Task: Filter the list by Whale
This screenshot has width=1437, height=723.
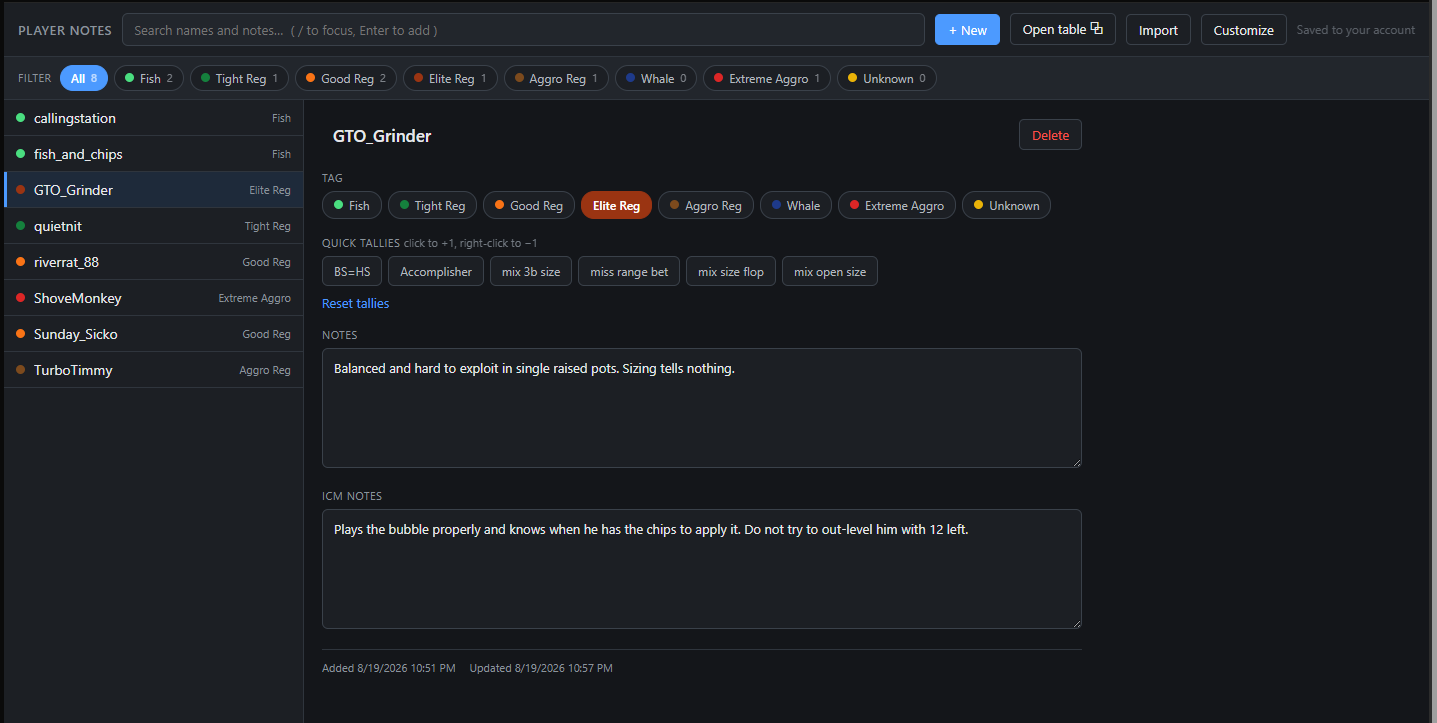Action: point(656,78)
